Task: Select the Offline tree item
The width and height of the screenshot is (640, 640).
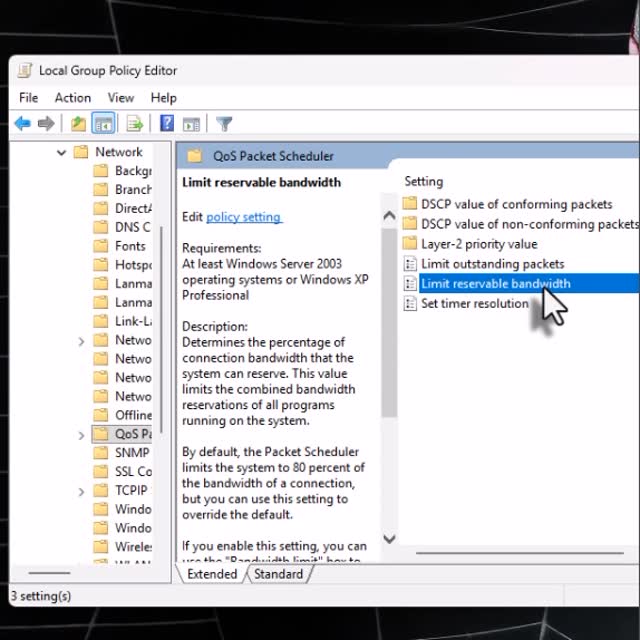Action: coord(133,415)
